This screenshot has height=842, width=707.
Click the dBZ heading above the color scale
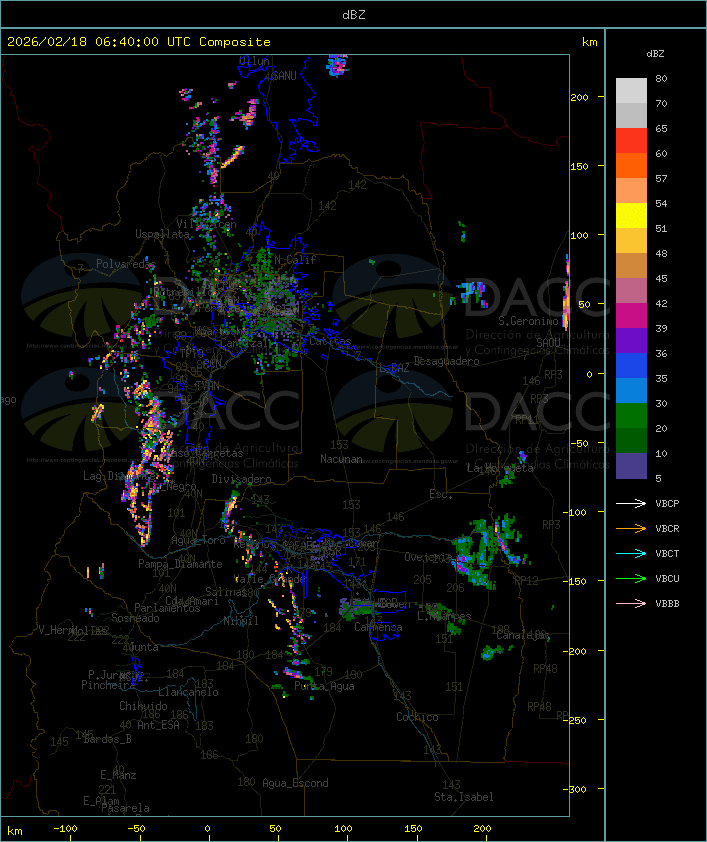[x=655, y=54]
